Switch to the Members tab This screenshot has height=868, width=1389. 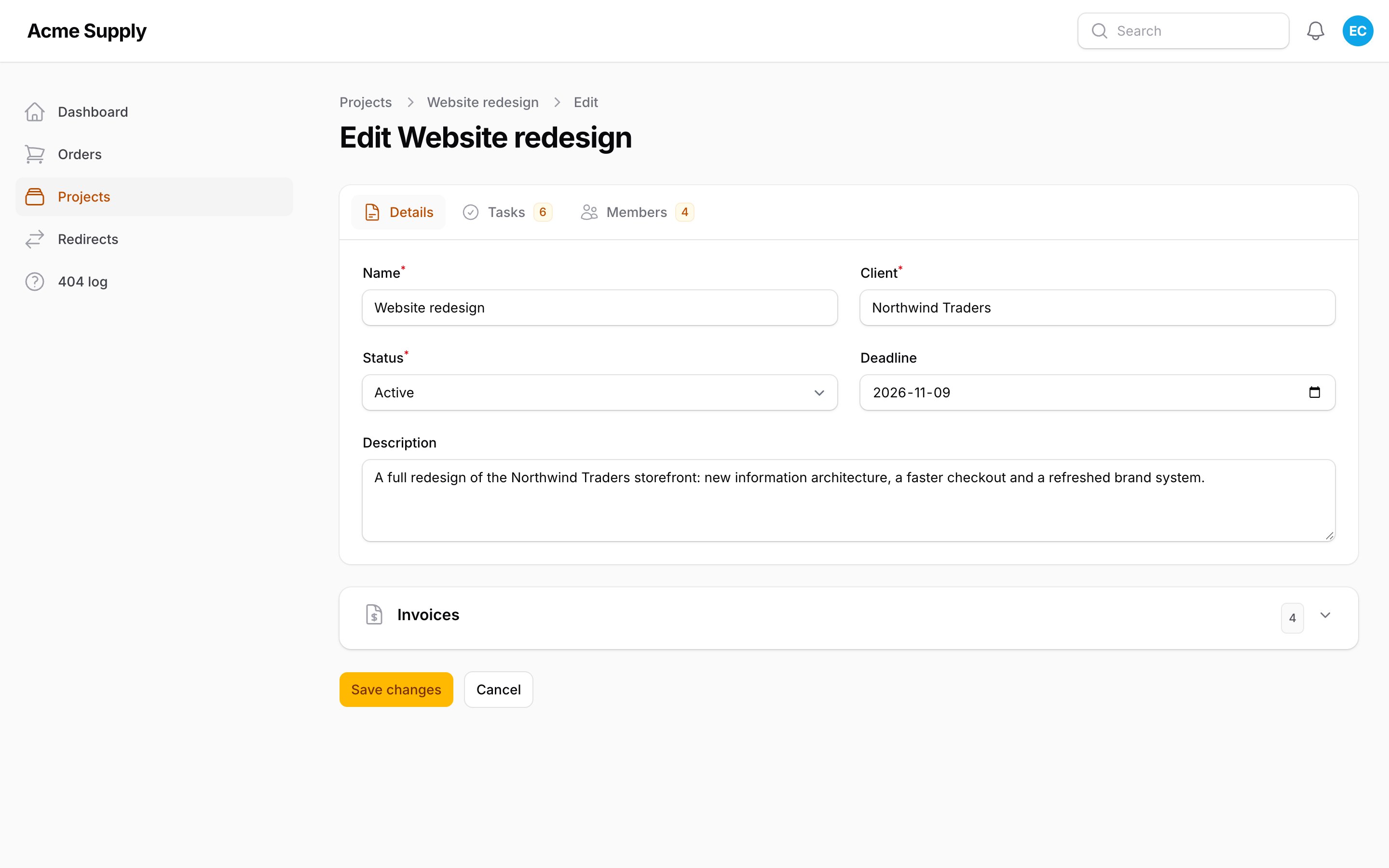tap(637, 212)
